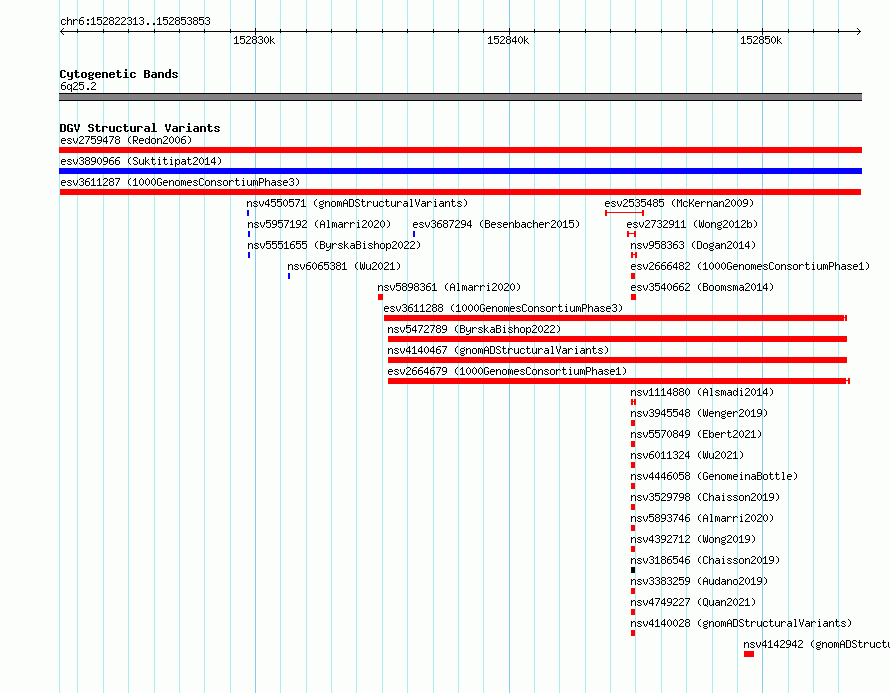The image size is (890, 693).
Task: Click esv2732911 (Wong2012b) label
Action: tap(692, 224)
